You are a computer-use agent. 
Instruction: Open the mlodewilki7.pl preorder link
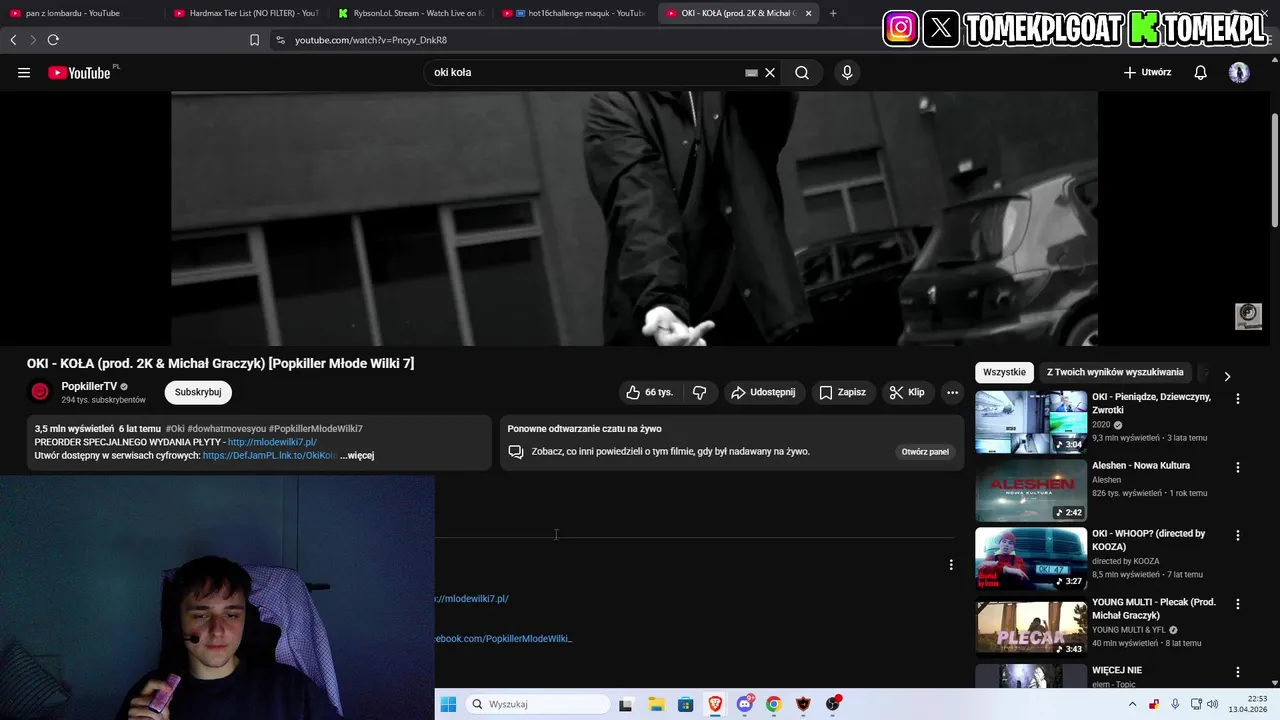(x=272, y=442)
